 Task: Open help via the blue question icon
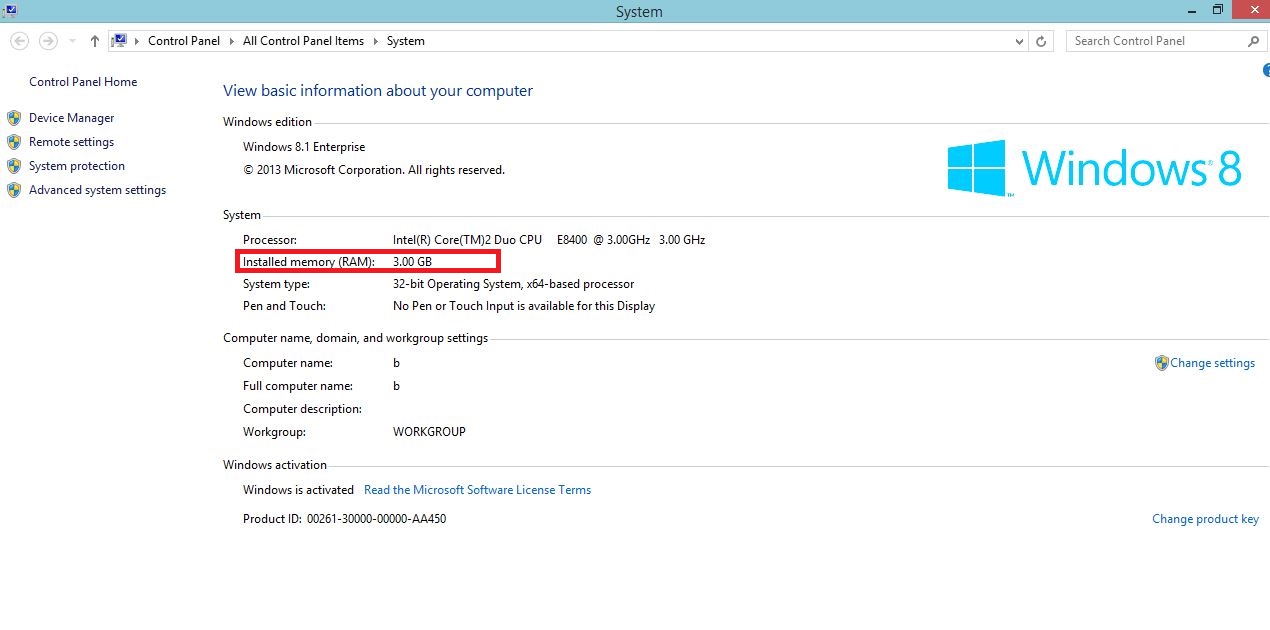click(1266, 70)
